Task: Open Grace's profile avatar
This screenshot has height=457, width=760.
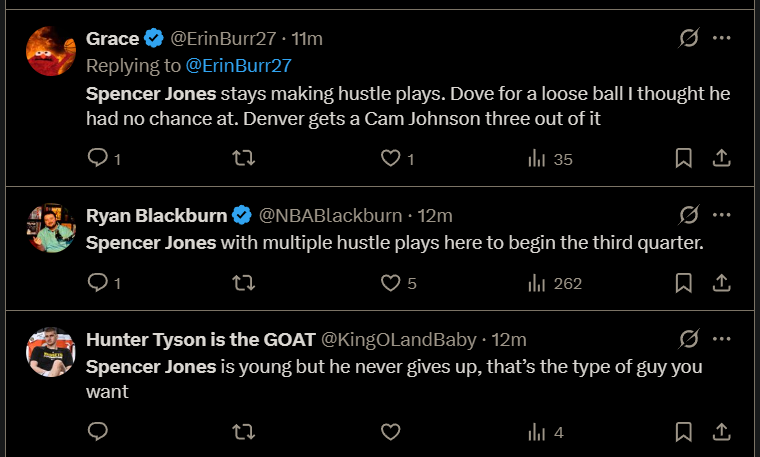Action: point(51,51)
